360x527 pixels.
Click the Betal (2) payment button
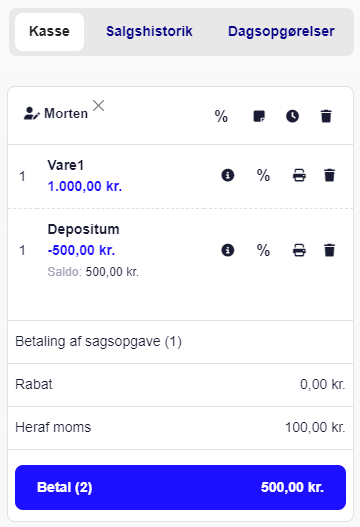pos(181,487)
